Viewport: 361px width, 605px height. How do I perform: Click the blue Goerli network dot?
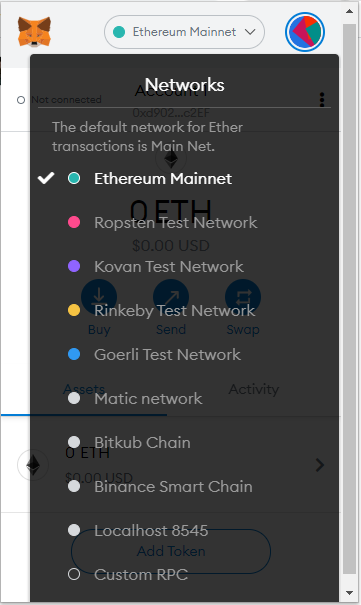click(x=74, y=354)
